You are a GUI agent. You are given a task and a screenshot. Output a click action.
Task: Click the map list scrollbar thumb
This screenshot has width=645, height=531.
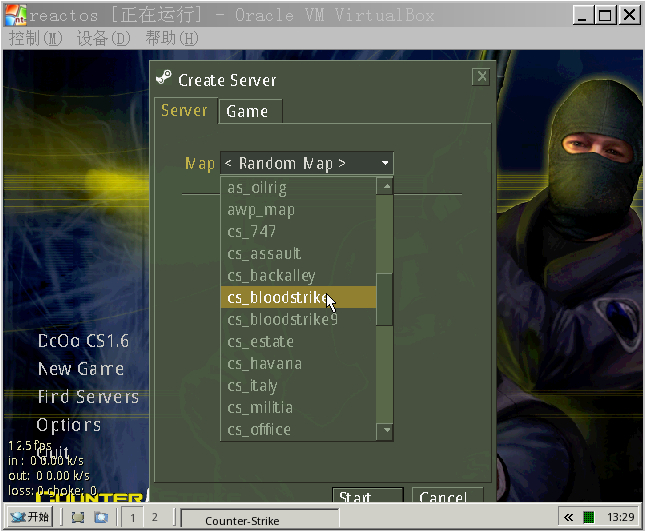[x=385, y=300]
